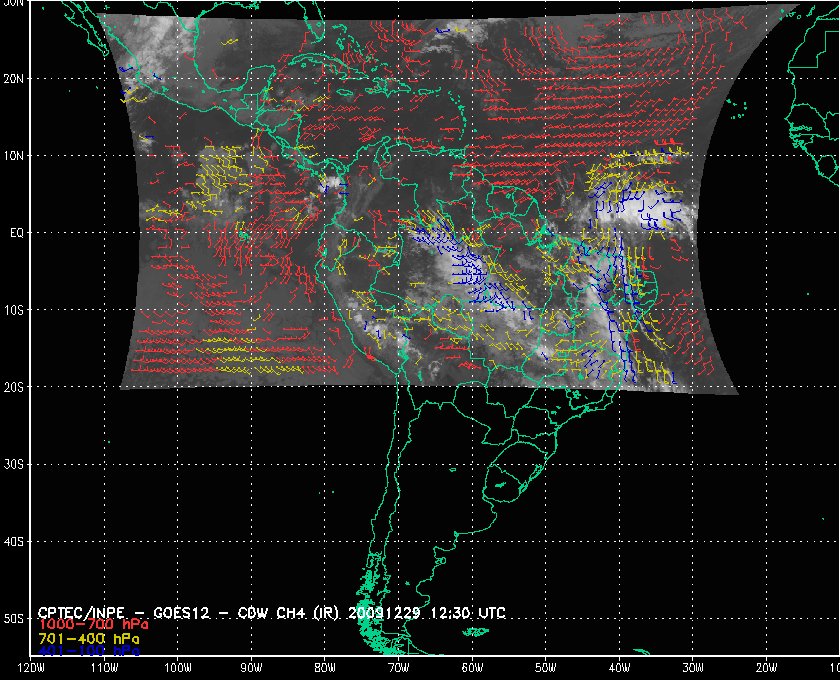Click the 70W longitude axis label
Viewport: 840px width, 680px height.
tap(398, 669)
